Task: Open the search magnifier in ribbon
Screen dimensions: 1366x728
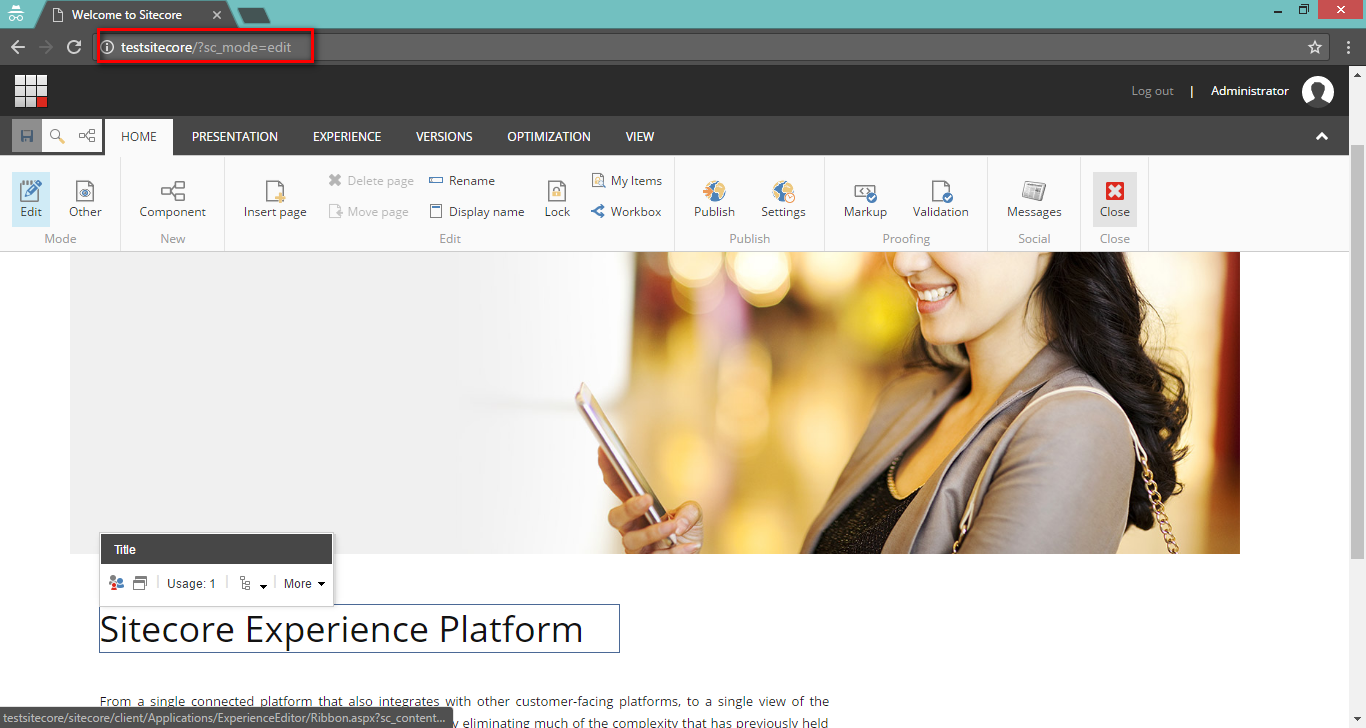Action: tap(57, 136)
